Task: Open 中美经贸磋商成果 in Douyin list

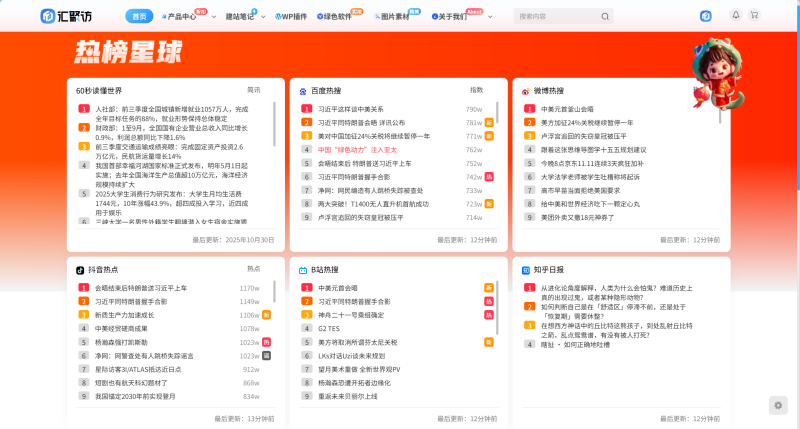Action: coord(121,329)
